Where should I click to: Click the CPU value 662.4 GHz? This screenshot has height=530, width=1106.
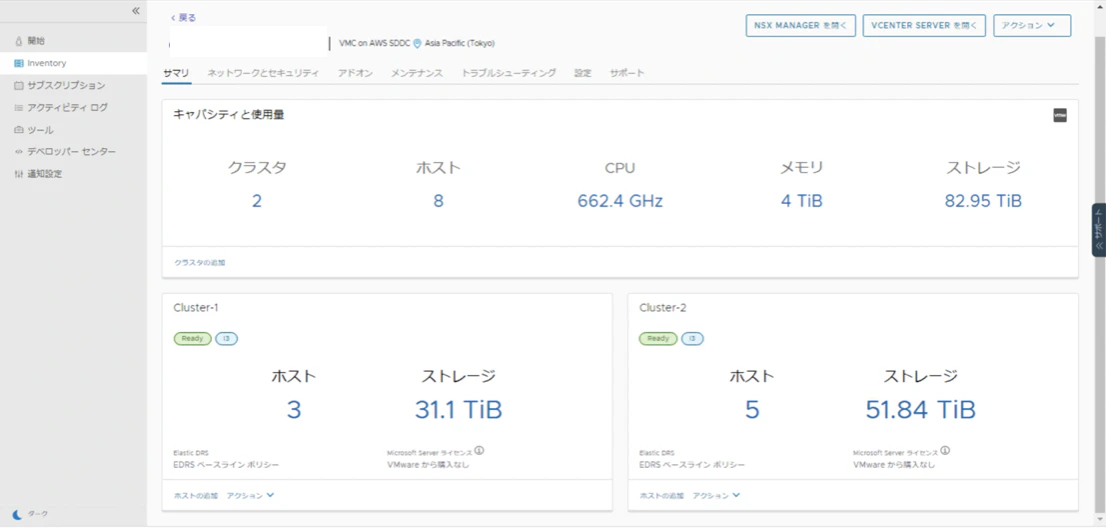pyautogui.click(x=620, y=201)
